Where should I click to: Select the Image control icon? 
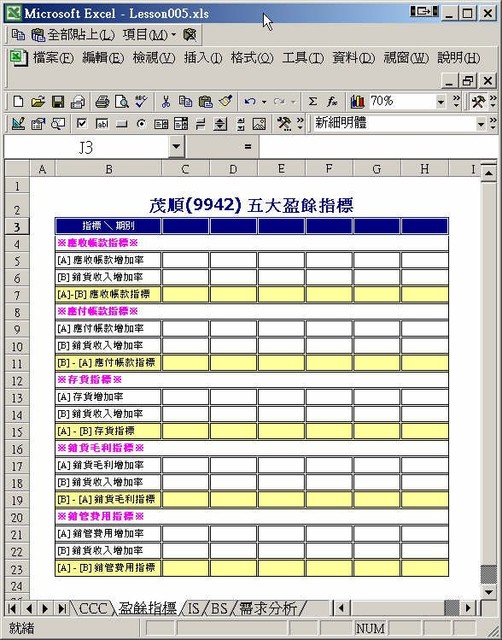pyautogui.click(x=259, y=123)
